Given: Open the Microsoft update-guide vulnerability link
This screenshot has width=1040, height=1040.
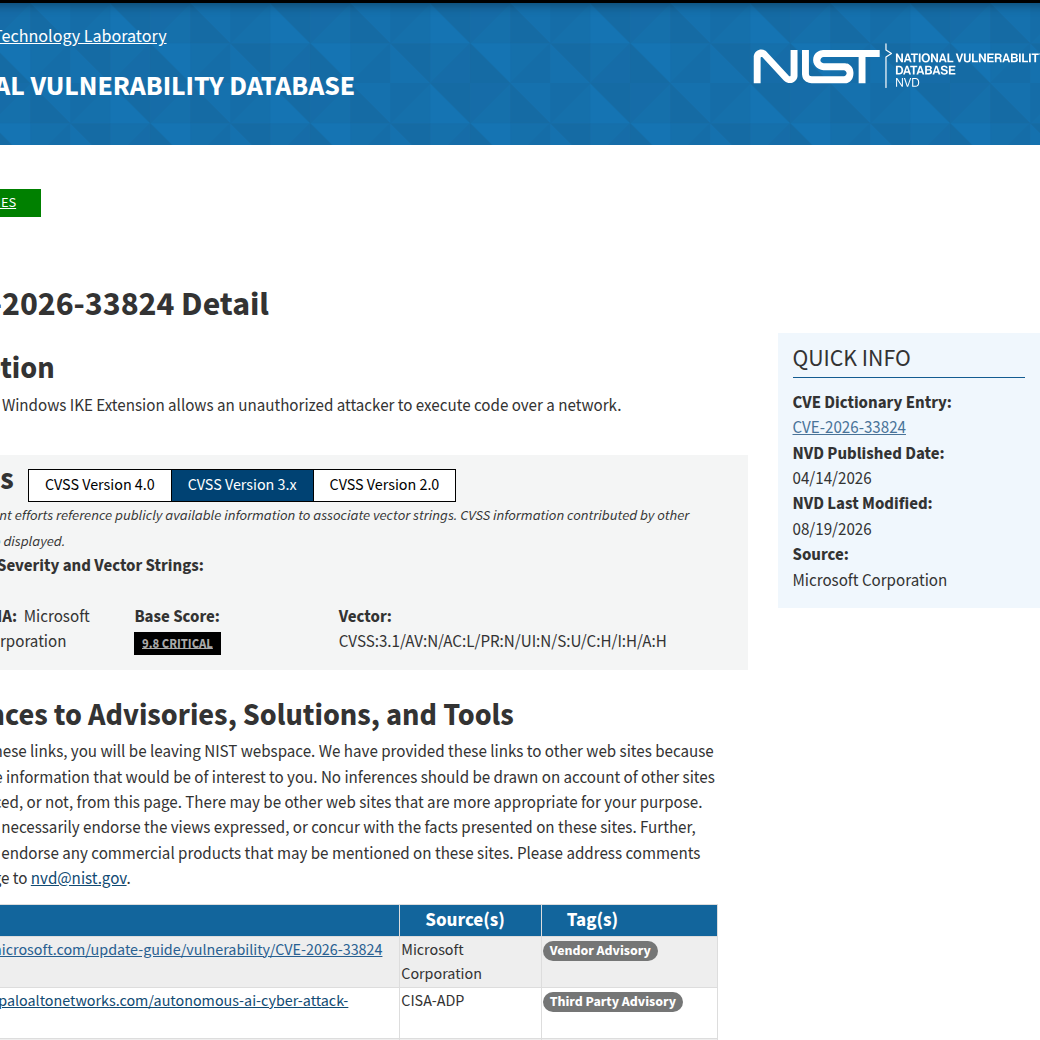Looking at the screenshot, I should pos(191,950).
